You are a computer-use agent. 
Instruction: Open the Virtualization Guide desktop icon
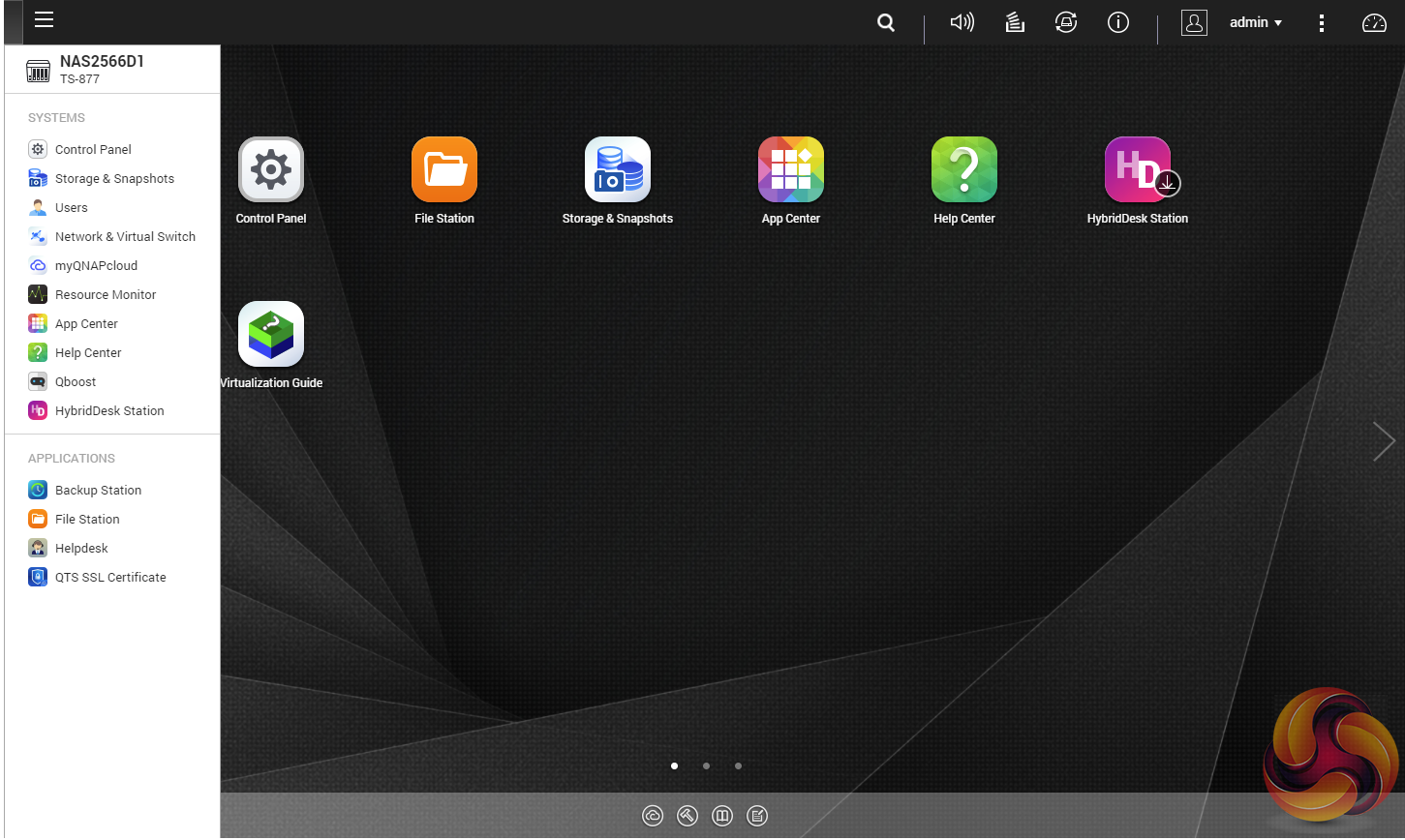[271, 334]
